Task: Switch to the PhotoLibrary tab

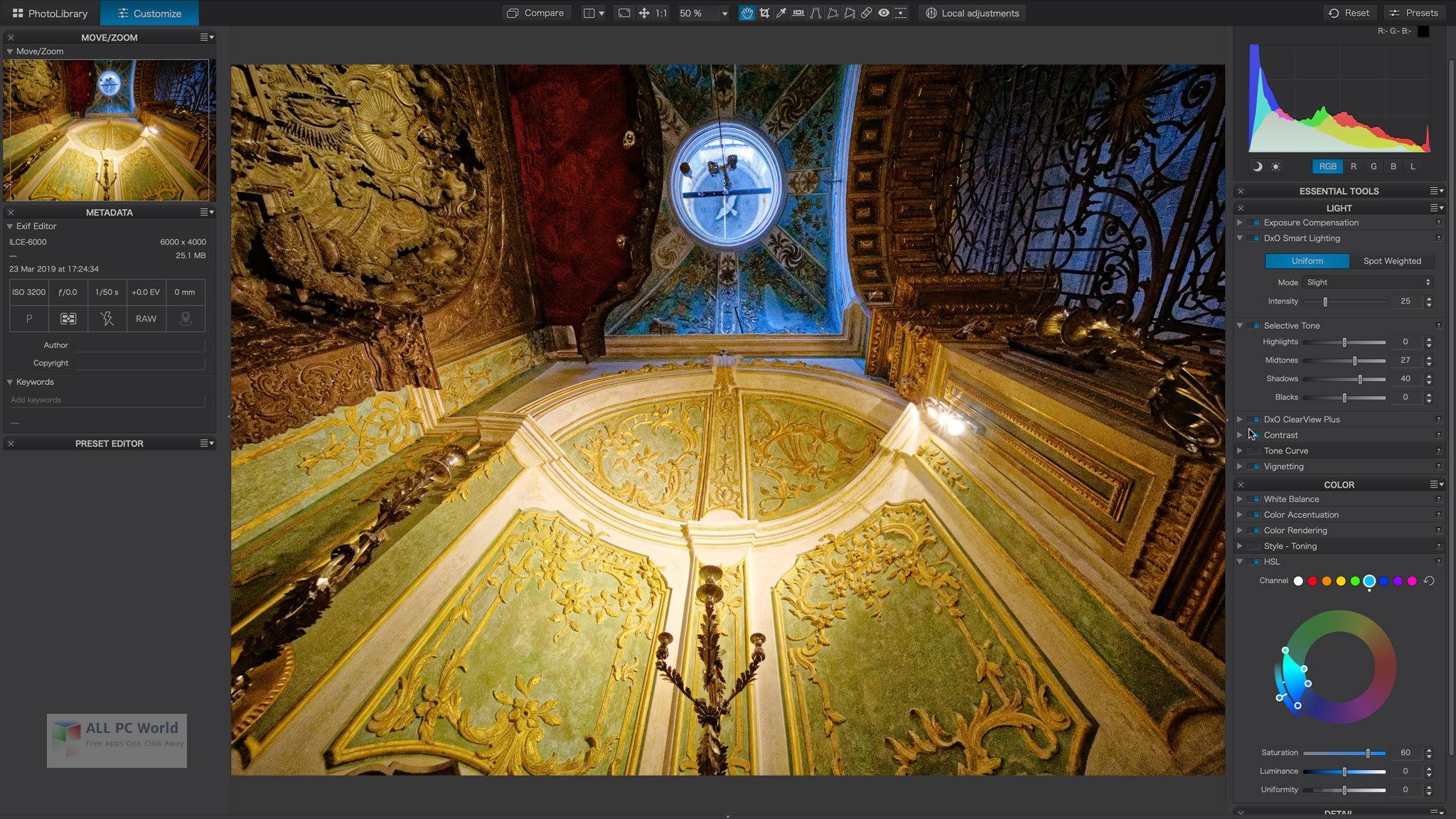Action: tap(50, 13)
